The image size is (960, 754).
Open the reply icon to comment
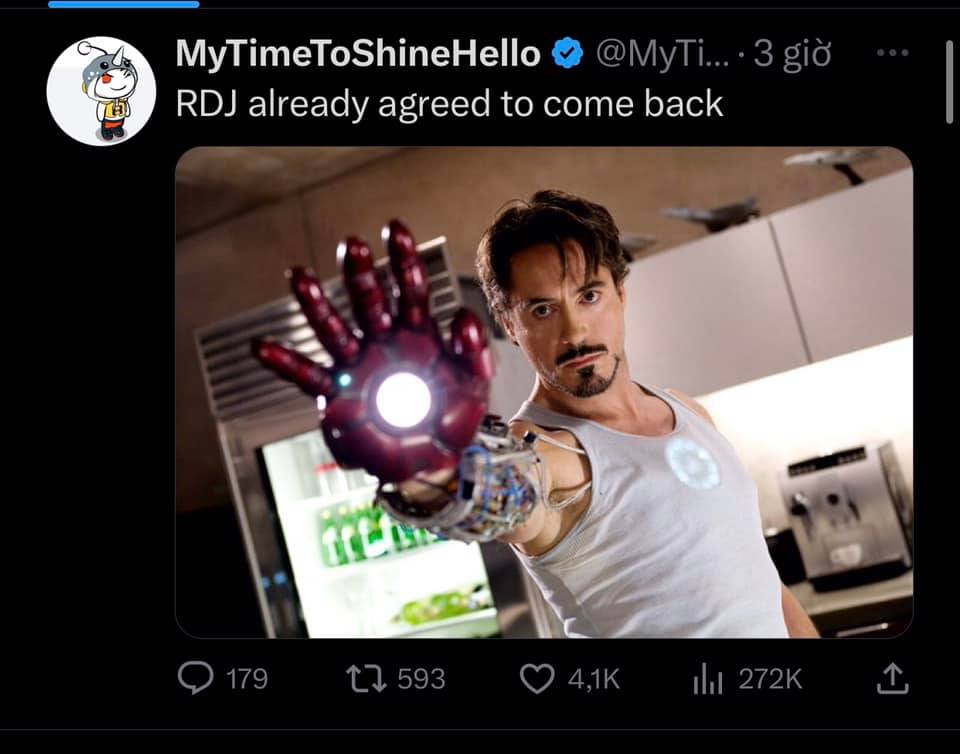pos(196,680)
